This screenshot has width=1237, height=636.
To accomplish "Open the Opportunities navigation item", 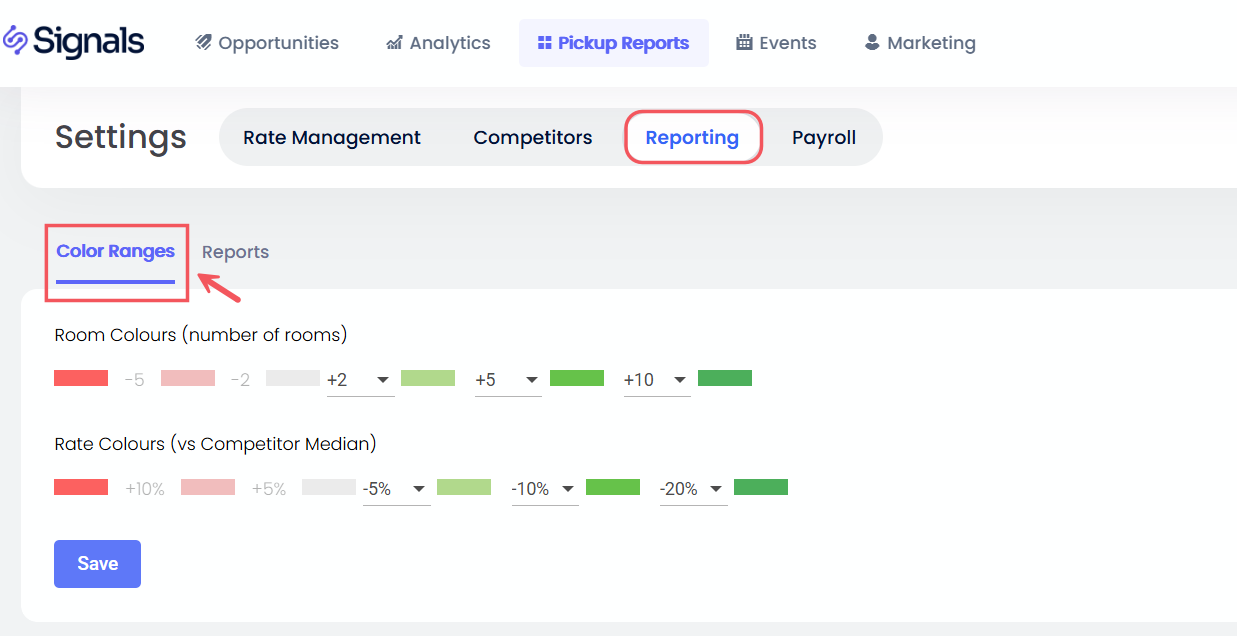I will pos(267,43).
